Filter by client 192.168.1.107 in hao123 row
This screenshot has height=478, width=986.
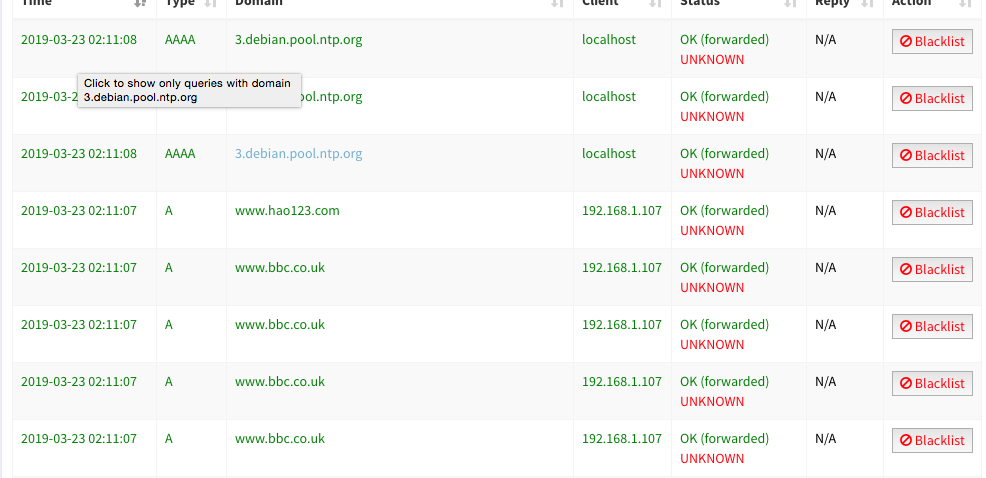coord(622,211)
